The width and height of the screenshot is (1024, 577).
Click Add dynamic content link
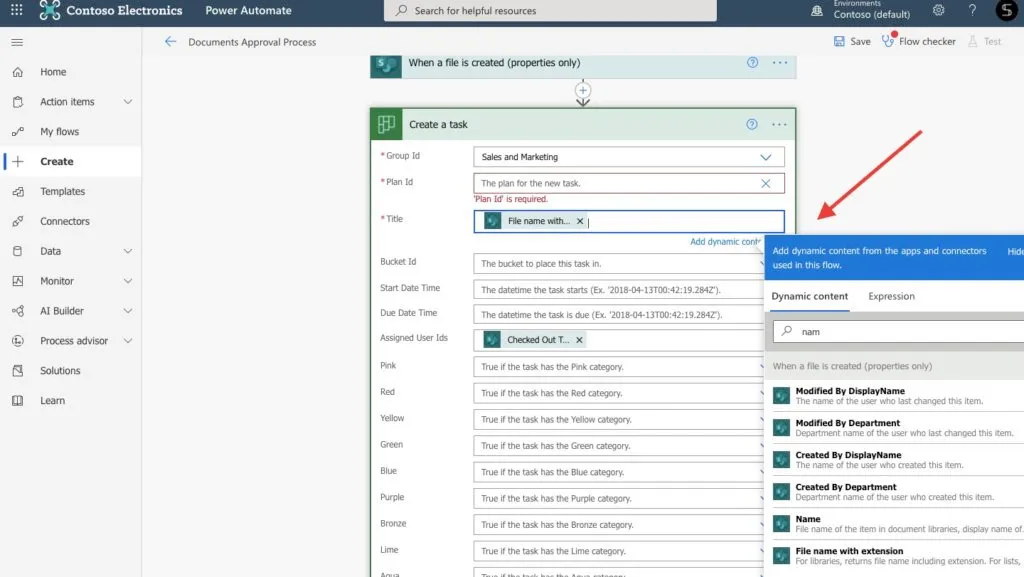[x=725, y=242]
